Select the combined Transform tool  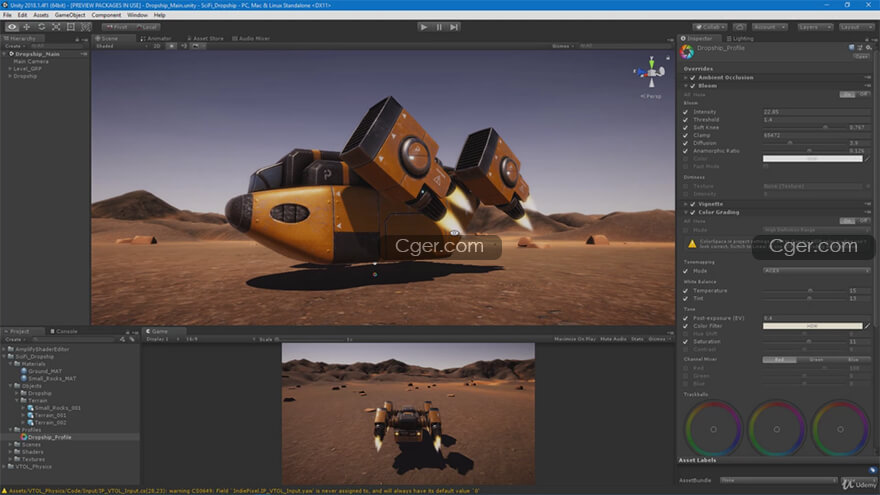85,27
